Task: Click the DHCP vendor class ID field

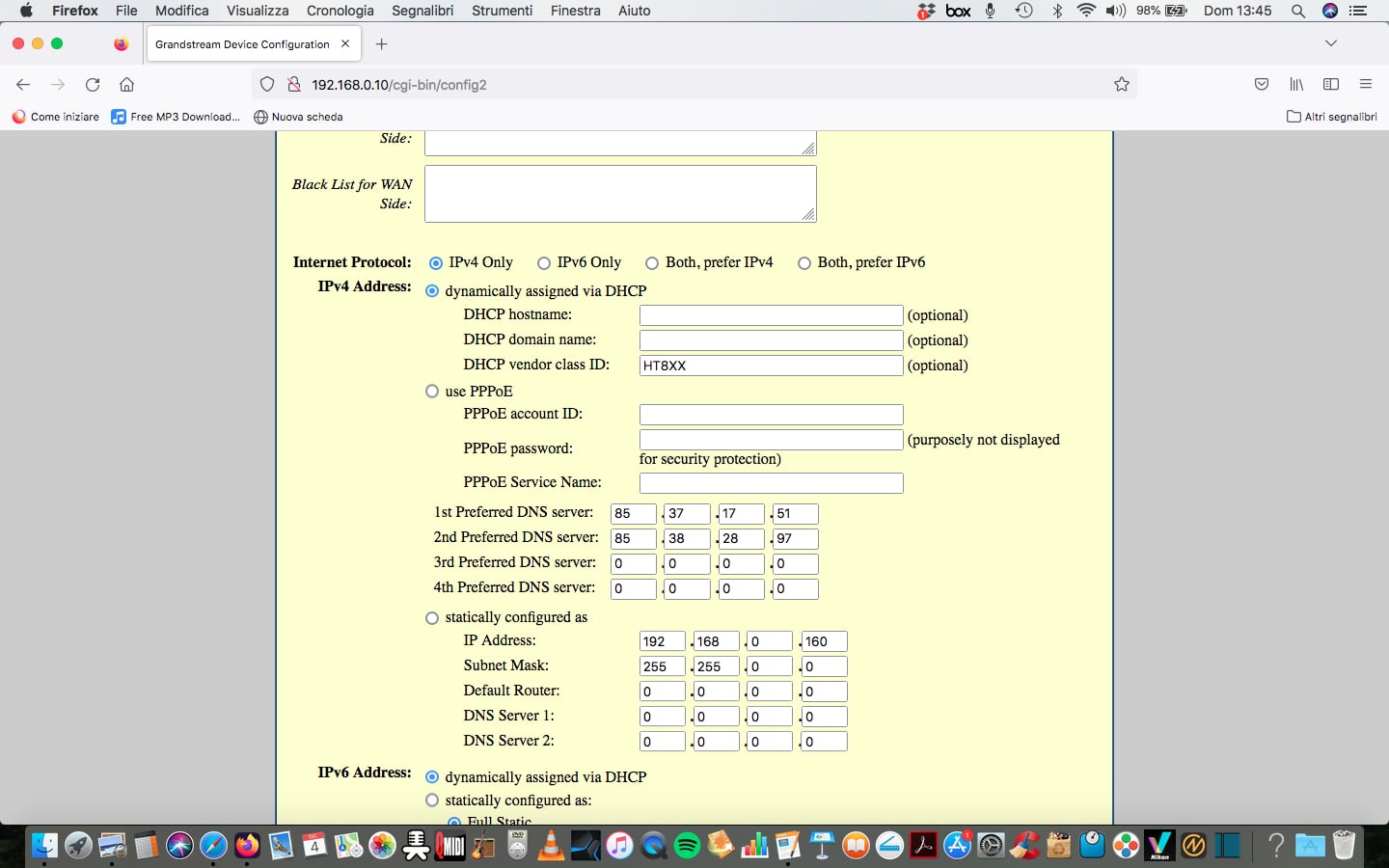Action: [x=771, y=366]
